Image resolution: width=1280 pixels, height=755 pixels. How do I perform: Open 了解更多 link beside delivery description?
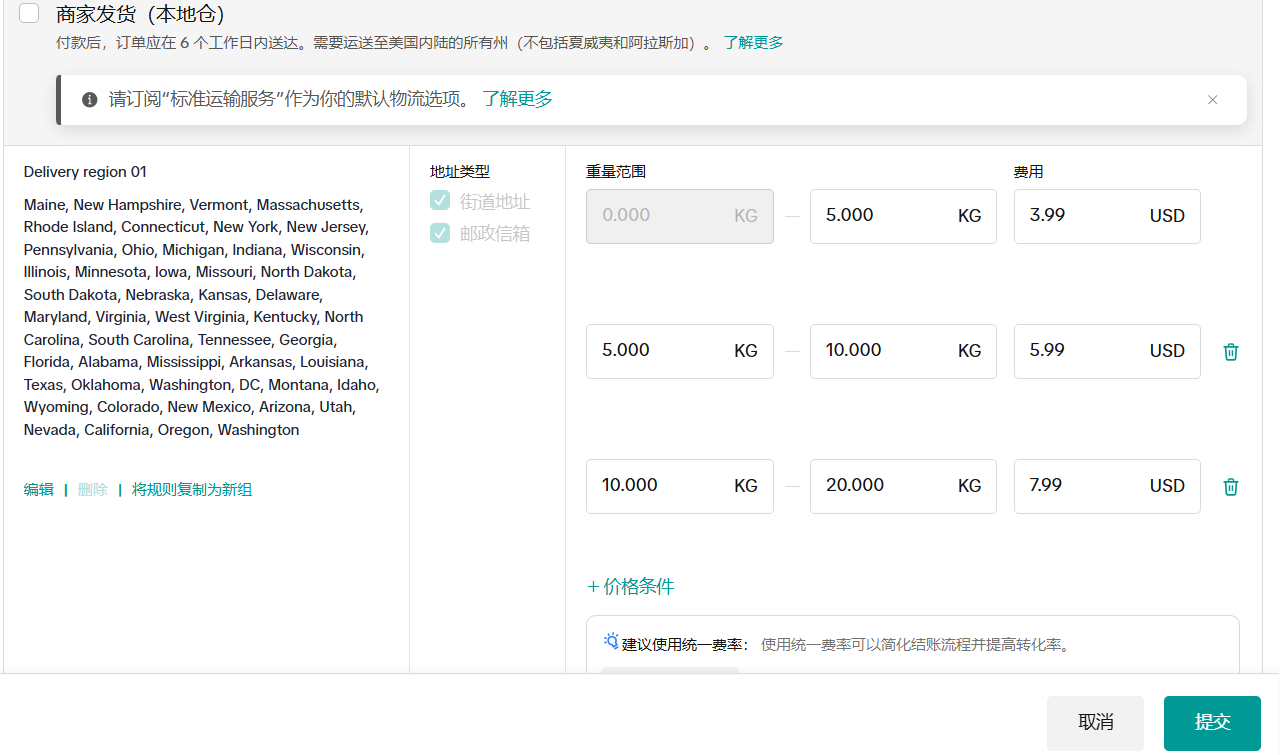753,43
